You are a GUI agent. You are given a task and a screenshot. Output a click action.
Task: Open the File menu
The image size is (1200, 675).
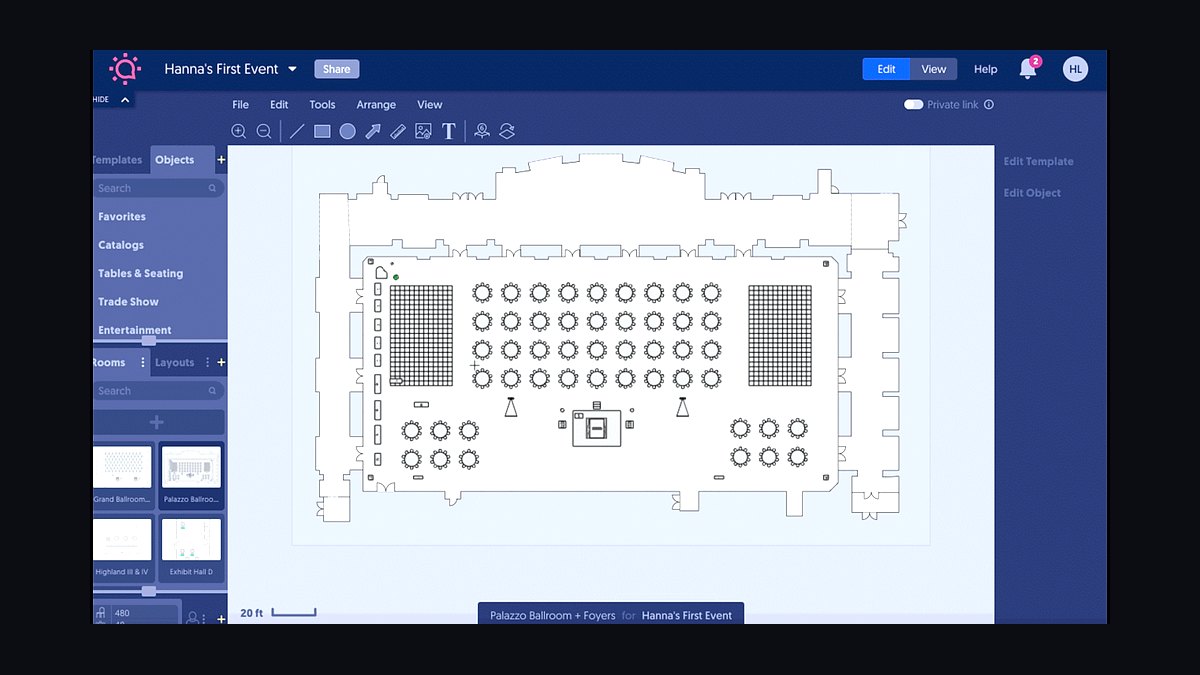[x=241, y=104]
